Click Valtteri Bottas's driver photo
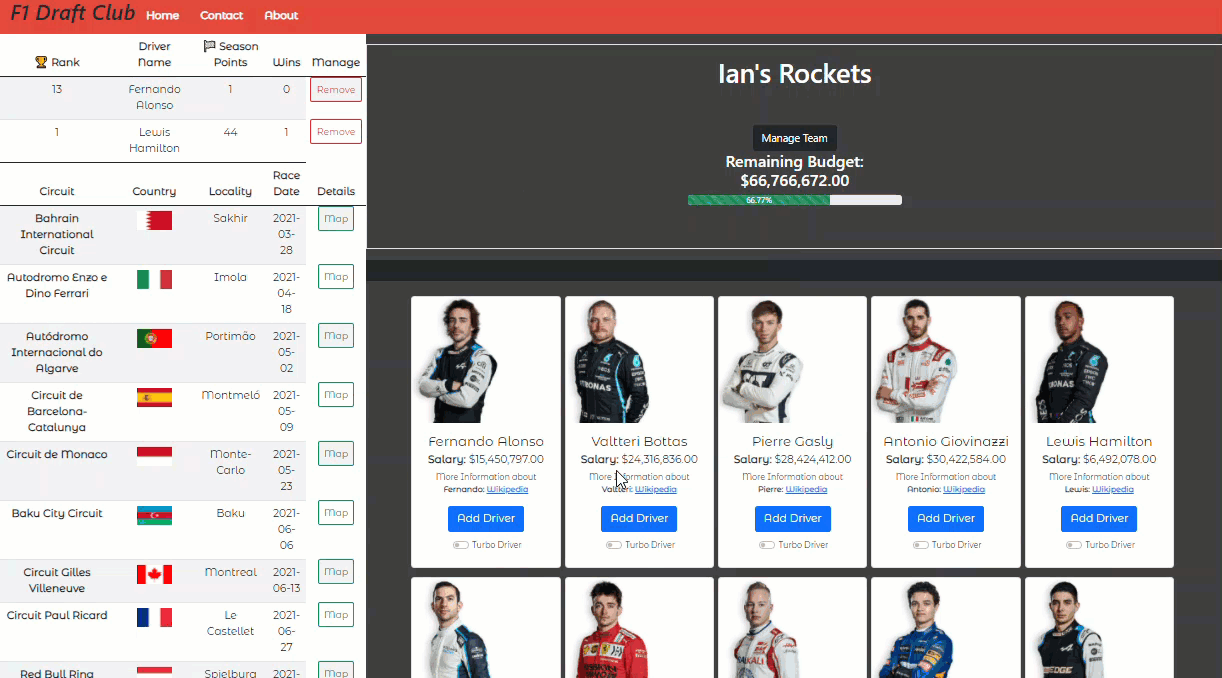This screenshot has height=678, width=1222. 612,362
